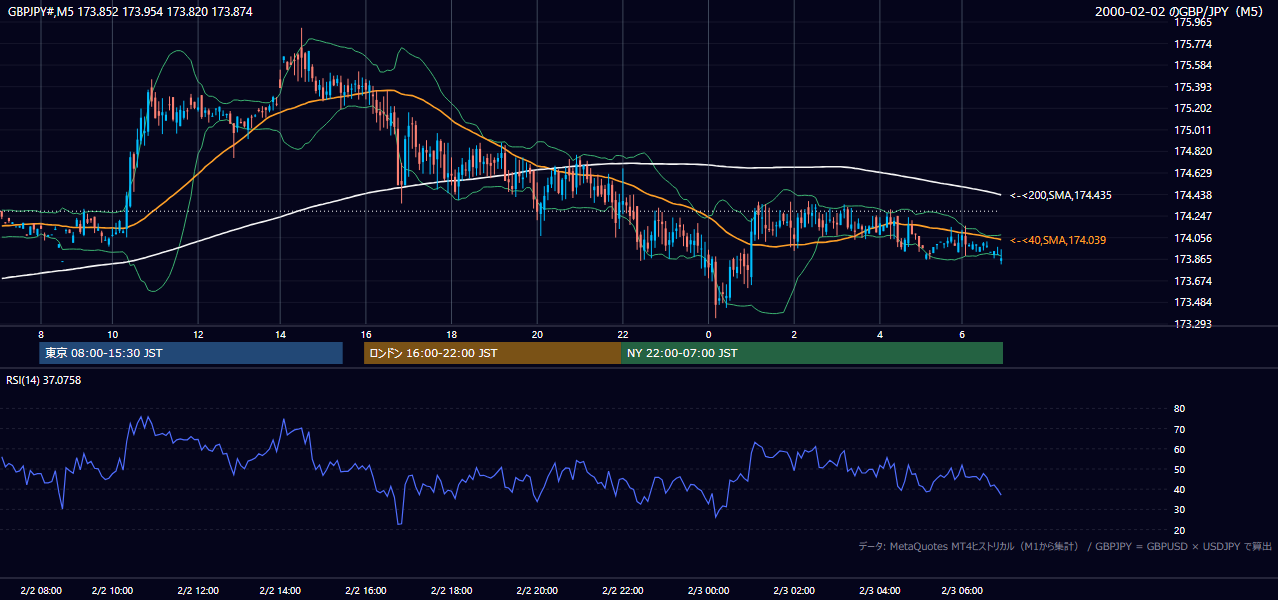The image size is (1278, 600).
Task: Select the '<-<200,SMA,174.435' label
Action: (x=1059, y=195)
